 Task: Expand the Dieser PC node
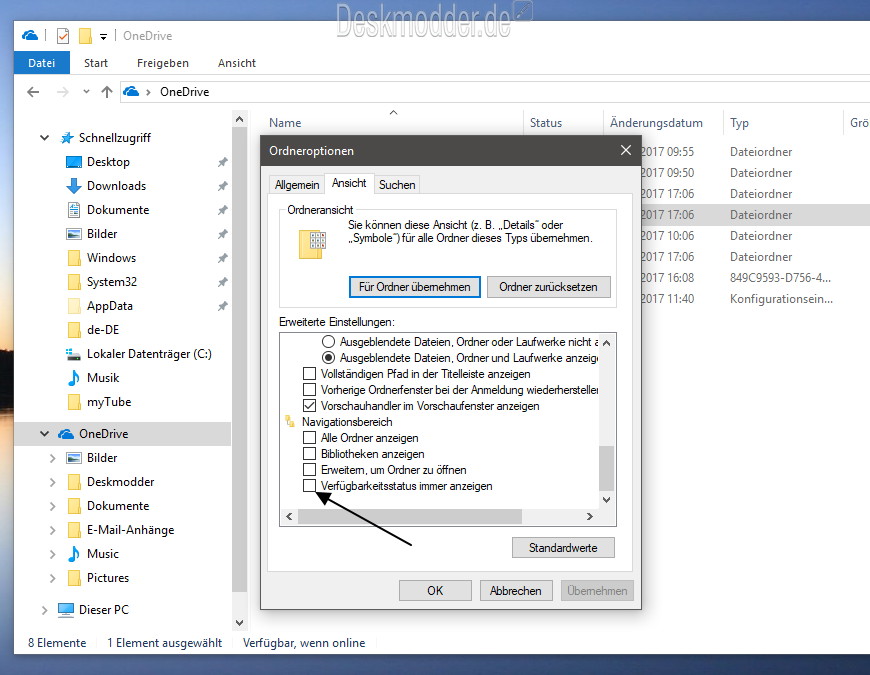(x=44, y=610)
